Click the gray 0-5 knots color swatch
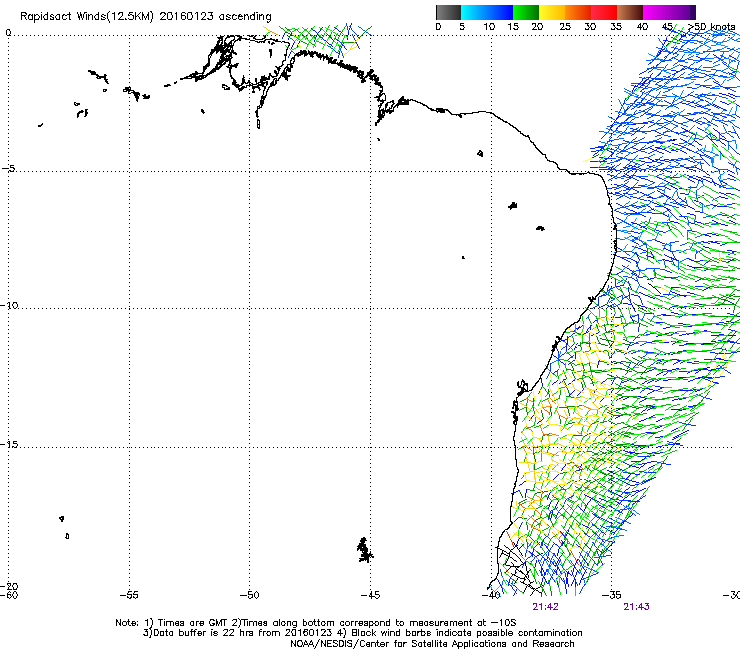This screenshot has height=650, width=740. pyautogui.click(x=448, y=12)
